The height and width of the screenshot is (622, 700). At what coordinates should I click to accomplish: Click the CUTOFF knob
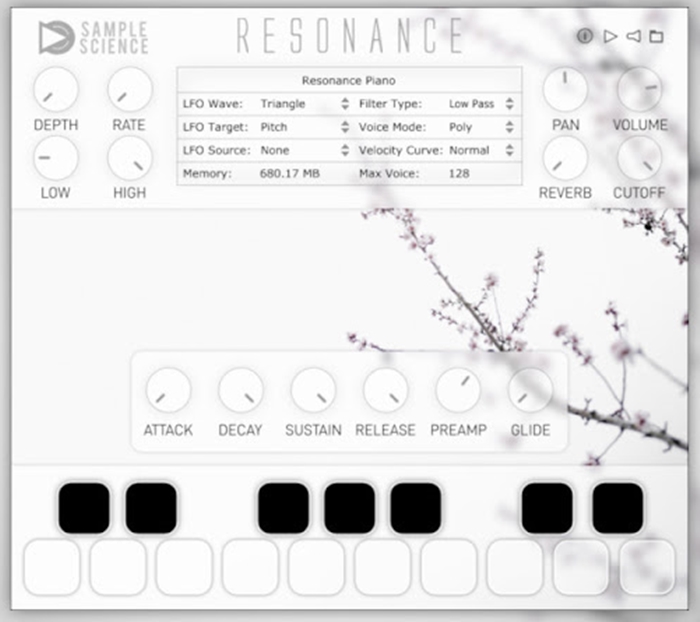click(x=639, y=158)
